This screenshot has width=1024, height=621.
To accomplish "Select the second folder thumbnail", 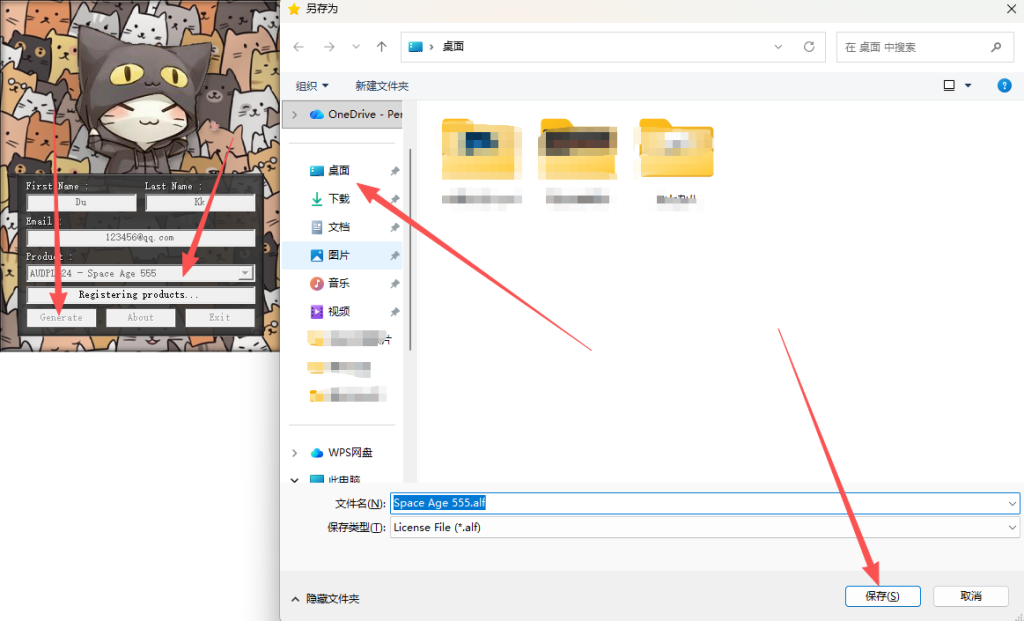I will [x=577, y=149].
